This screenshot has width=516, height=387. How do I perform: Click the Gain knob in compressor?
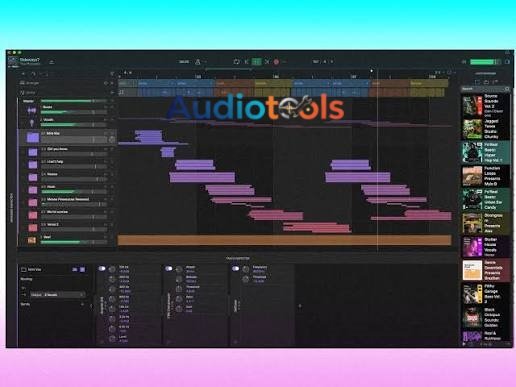[x=179, y=309]
